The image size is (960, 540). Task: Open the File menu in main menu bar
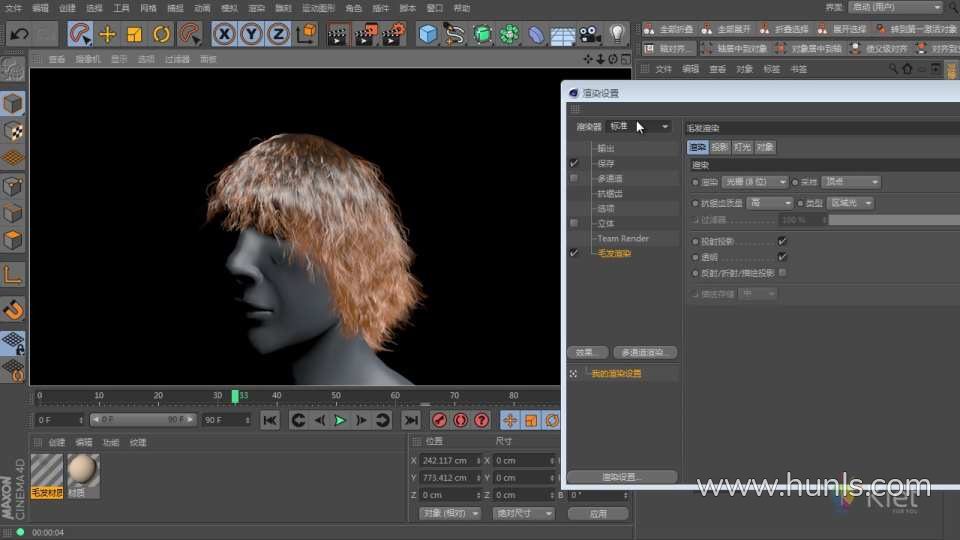click(13, 8)
